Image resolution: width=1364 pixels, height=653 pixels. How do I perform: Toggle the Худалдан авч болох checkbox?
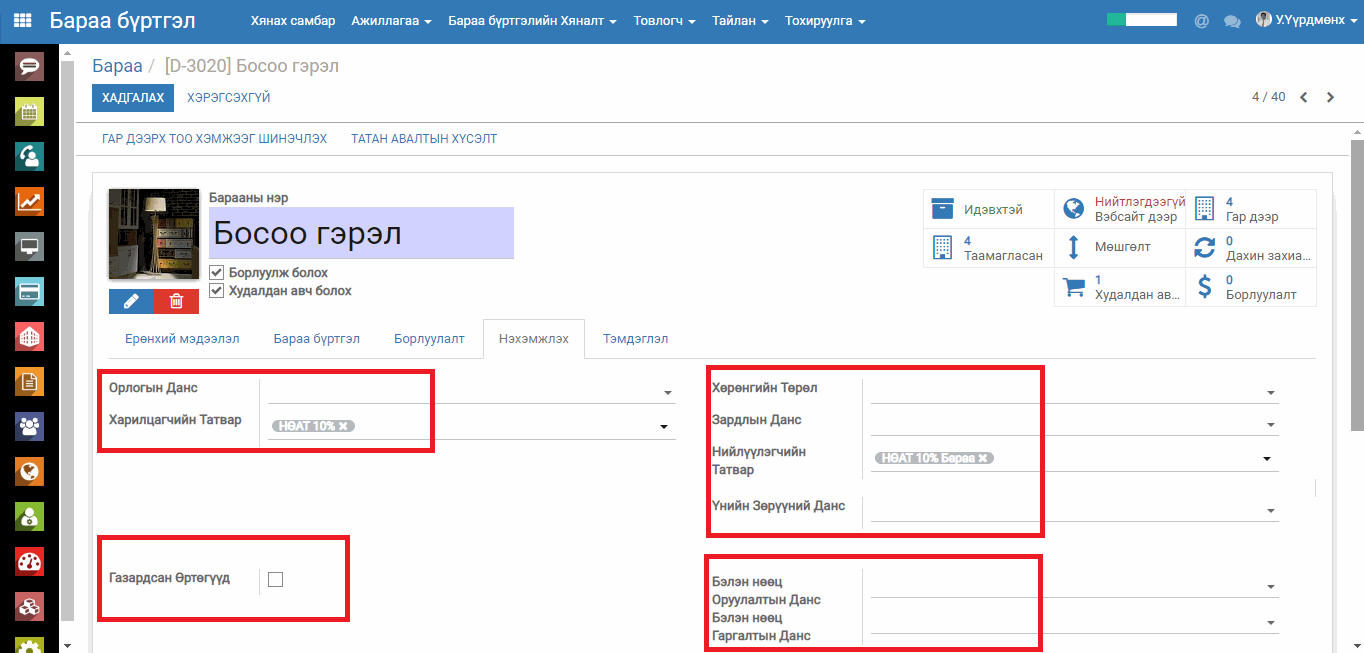[216, 291]
